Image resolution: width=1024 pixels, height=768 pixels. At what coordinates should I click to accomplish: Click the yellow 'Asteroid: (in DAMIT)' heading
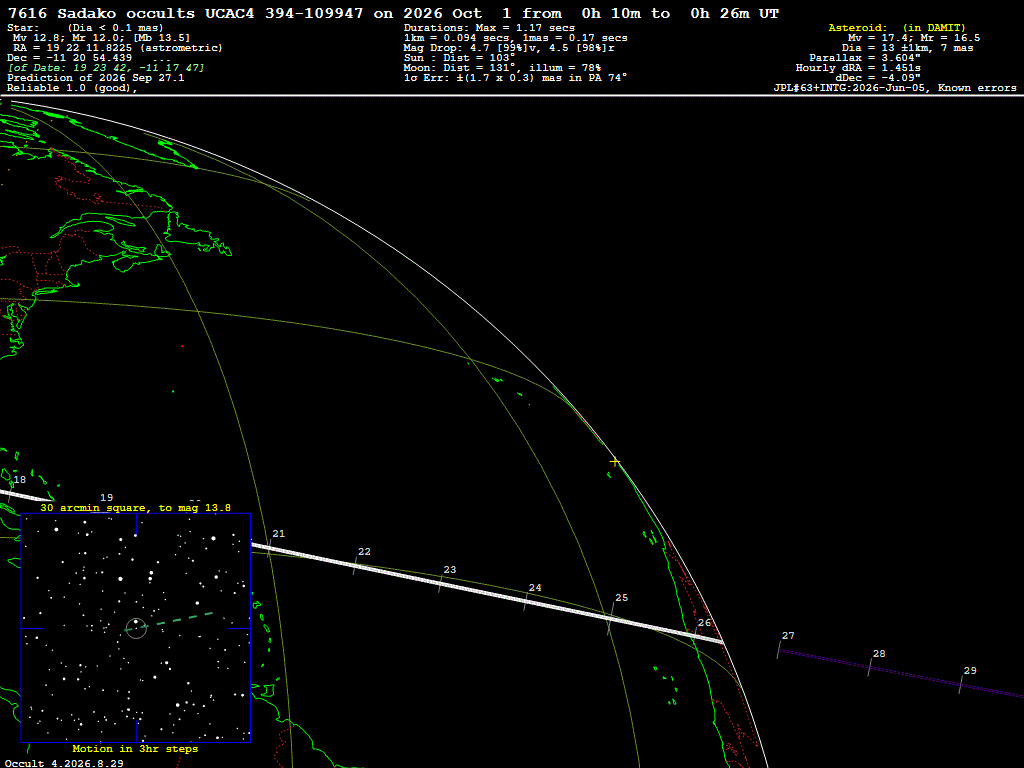[897, 27]
